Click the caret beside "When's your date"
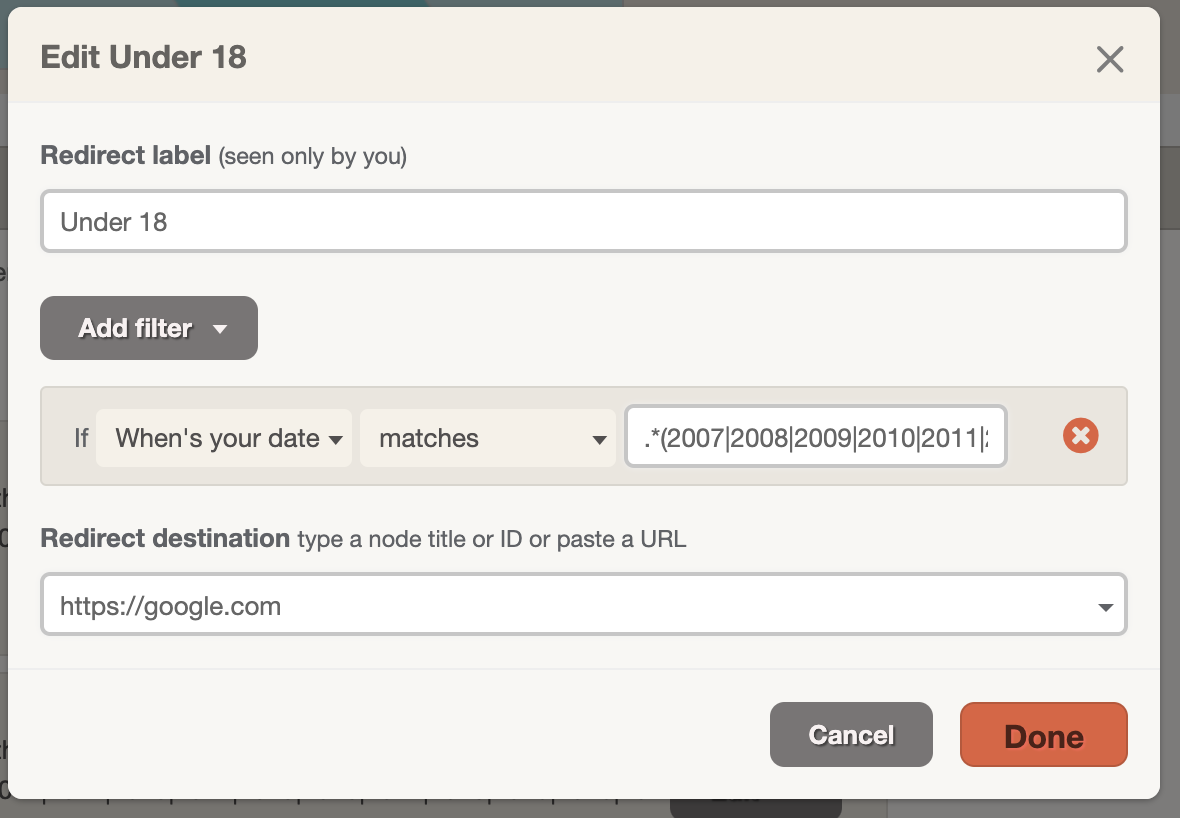1180x818 pixels. click(x=336, y=439)
